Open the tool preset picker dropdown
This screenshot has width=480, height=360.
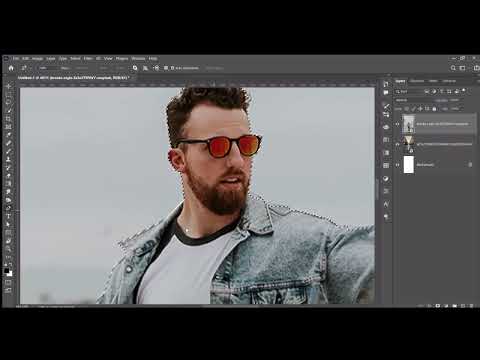(x=25, y=68)
